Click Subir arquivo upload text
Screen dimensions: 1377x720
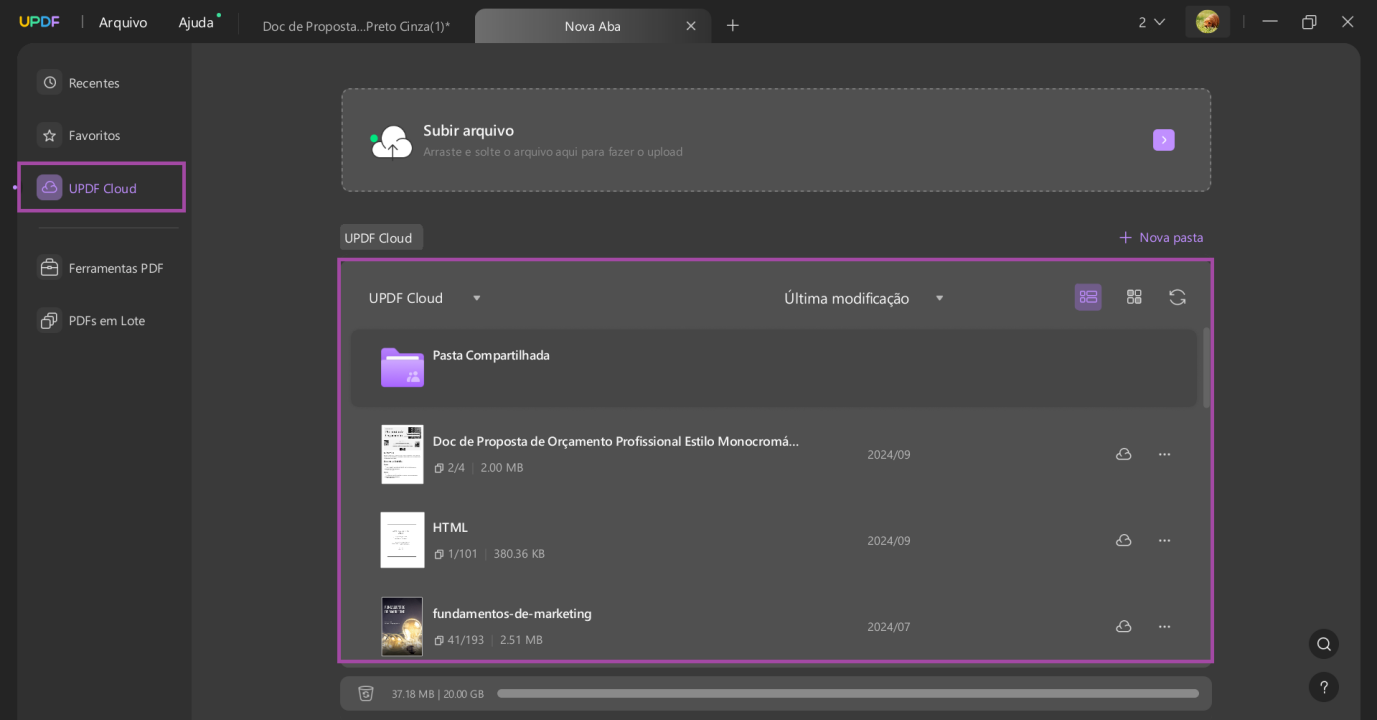pos(468,130)
